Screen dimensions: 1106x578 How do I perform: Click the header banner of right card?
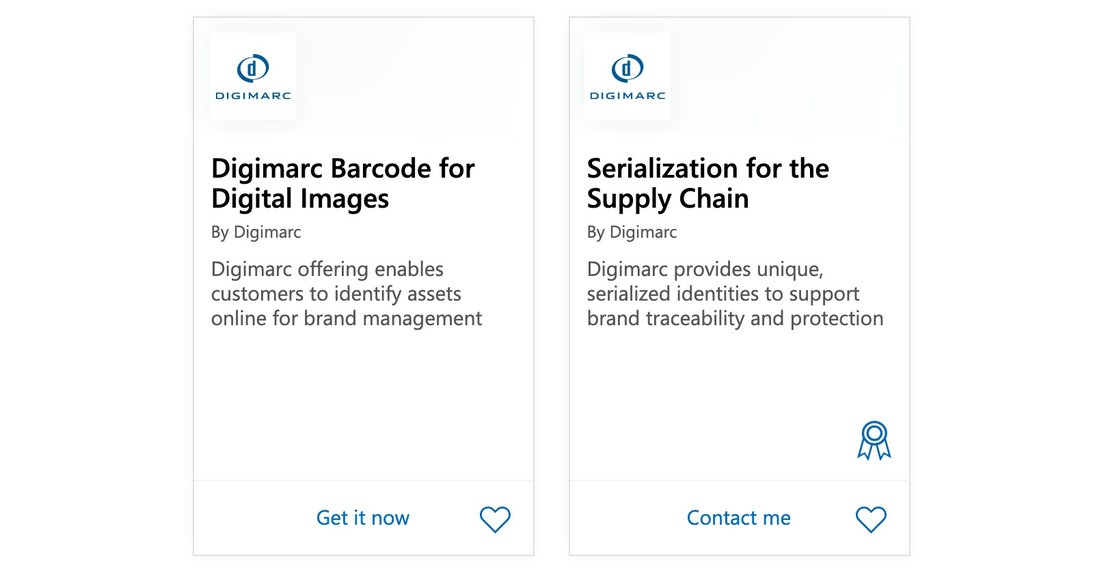tap(780, 75)
